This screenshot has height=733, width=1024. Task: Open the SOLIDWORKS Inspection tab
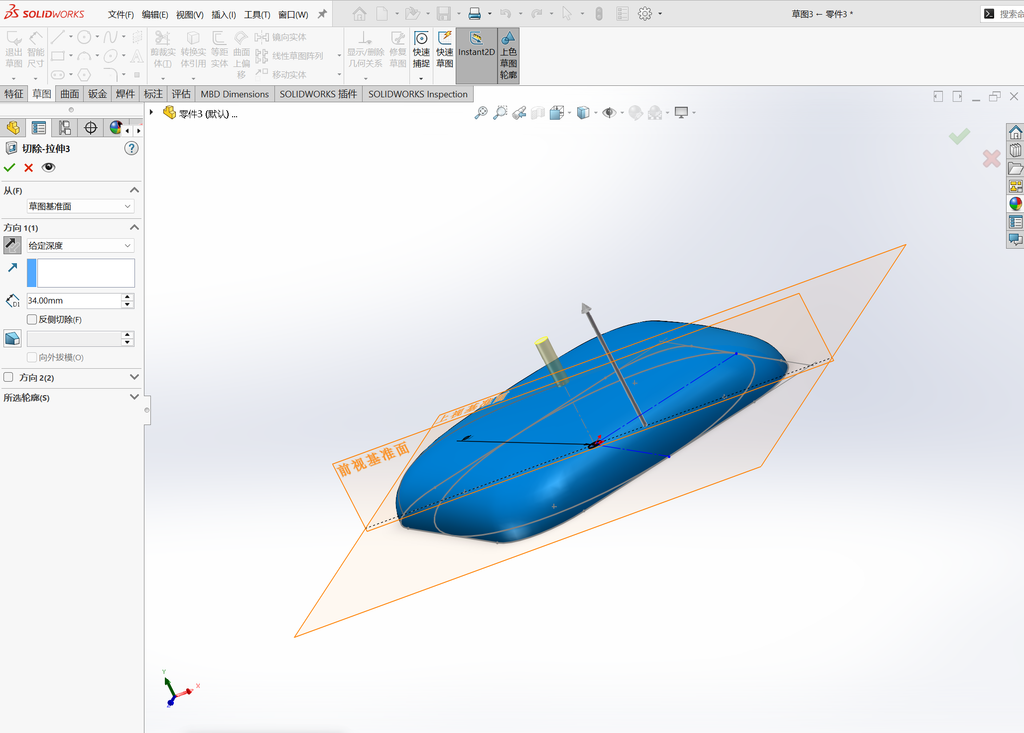point(418,94)
